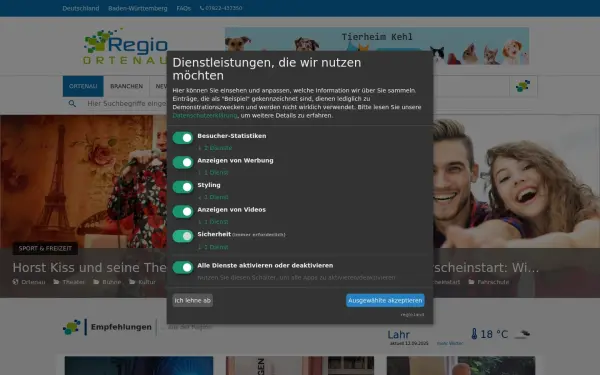The height and width of the screenshot is (375, 600).
Task: Open the Fahrschule tag
Action: 489,282
